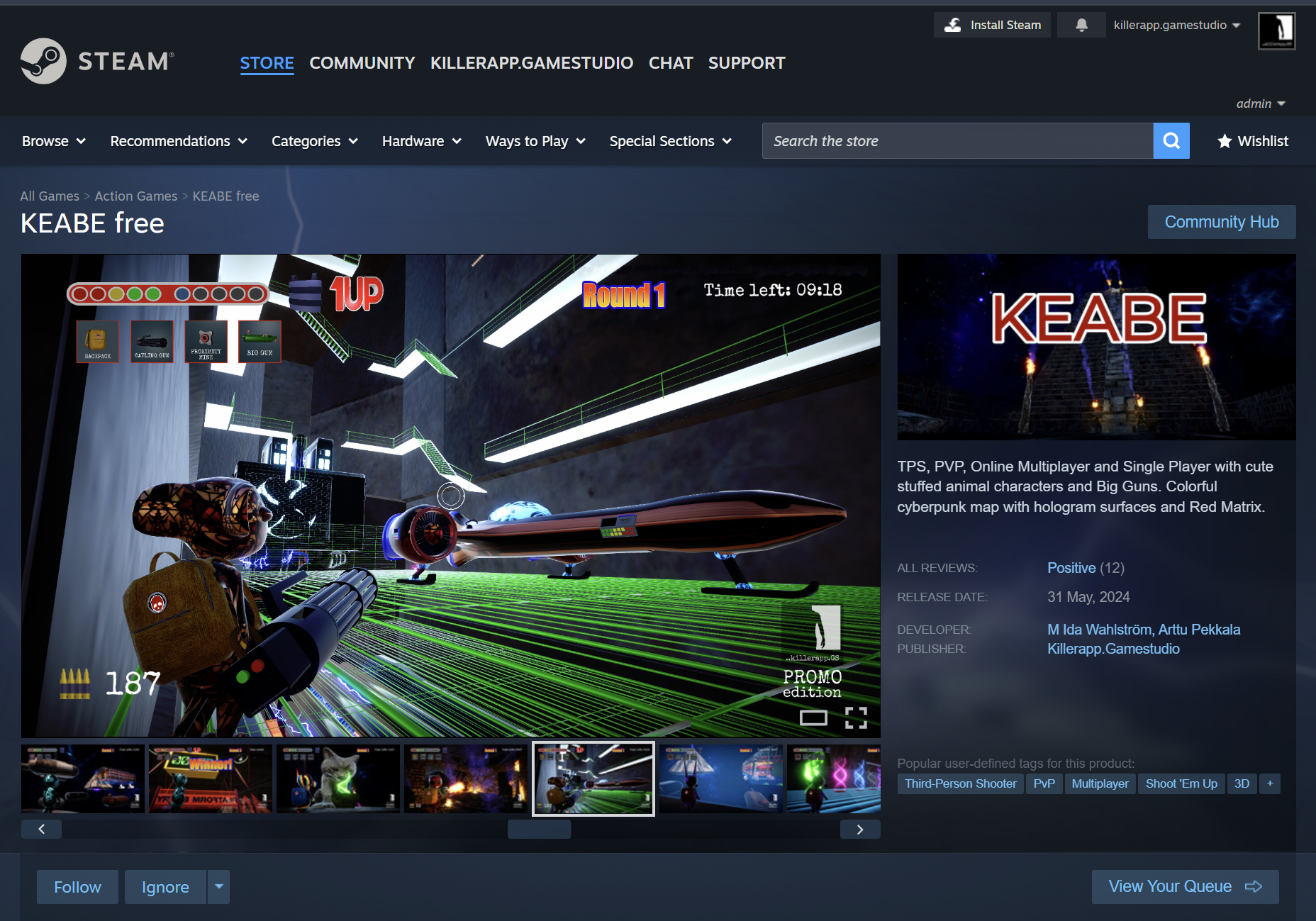The image size is (1316, 921).
Task: Open the Categories dropdown
Action: (314, 141)
